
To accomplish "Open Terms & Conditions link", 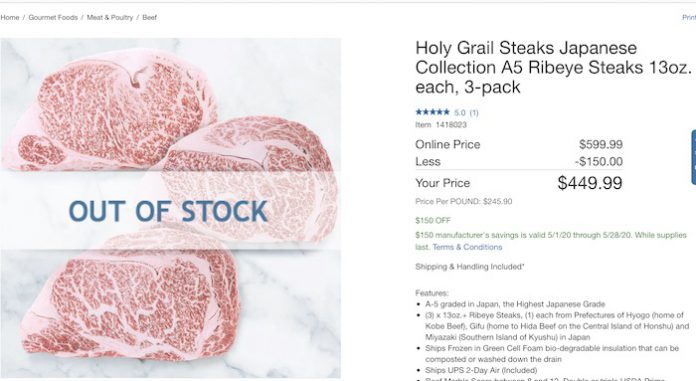I will click(x=467, y=247).
